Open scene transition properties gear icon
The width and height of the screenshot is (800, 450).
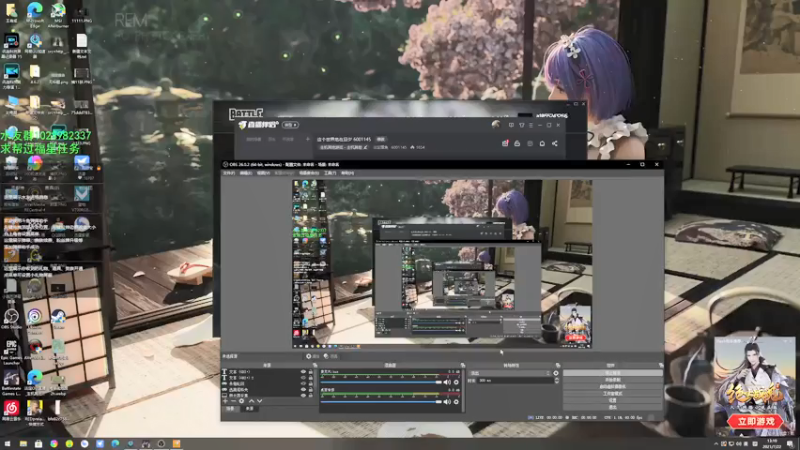[556, 373]
